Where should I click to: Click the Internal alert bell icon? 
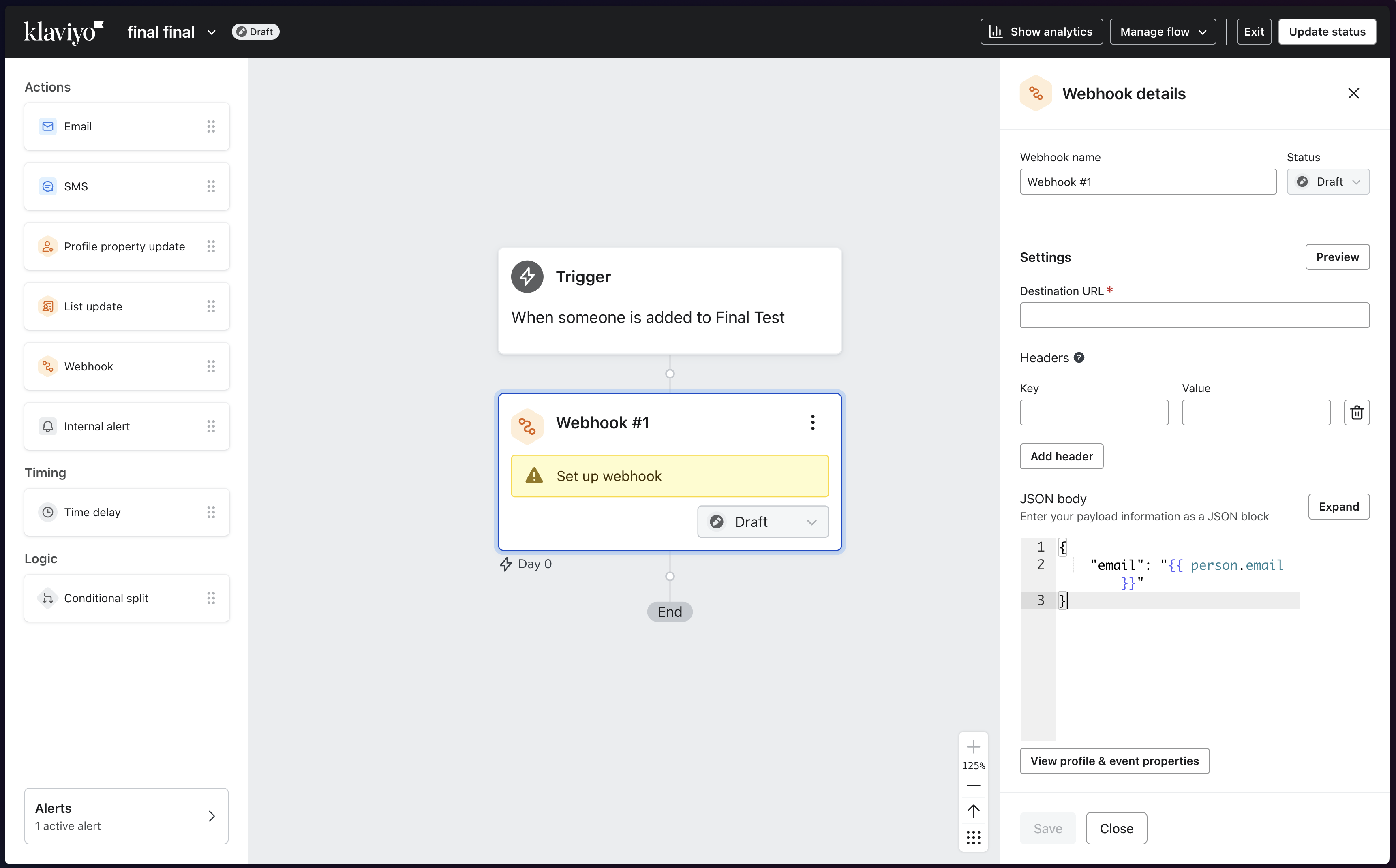point(48,426)
